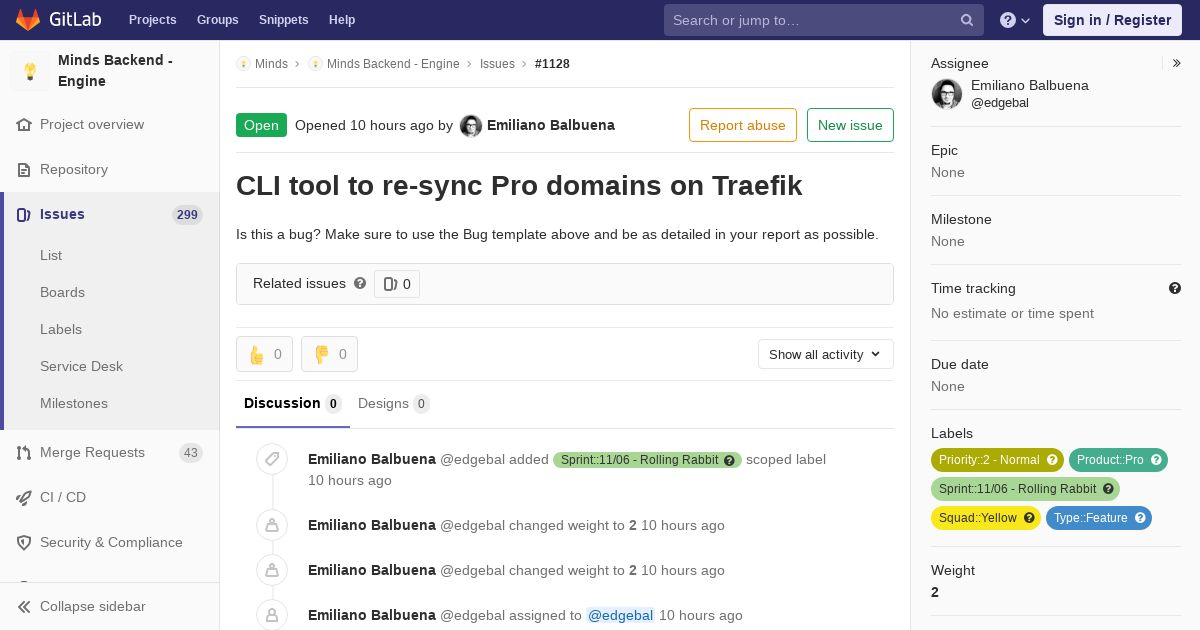The image size is (1200, 630).
Task: Toggle the thumbs up reaction
Action: pyautogui.click(x=264, y=354)
